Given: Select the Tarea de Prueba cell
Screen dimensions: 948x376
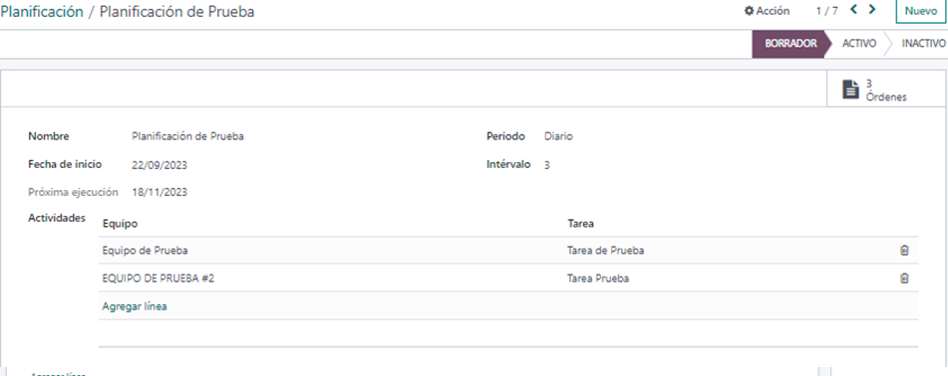Looking at the screenshot, I should coord(605,250).
